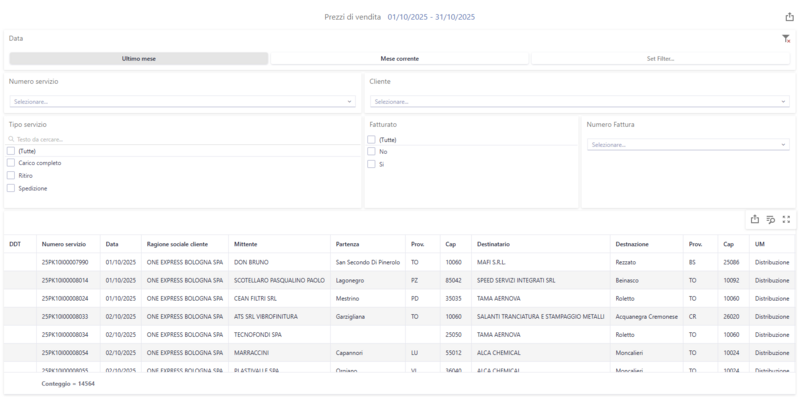This screenshot has height=397, width=800.
Task: Click the 26020 destination Cap cell
Action: (x=734, y=316)
